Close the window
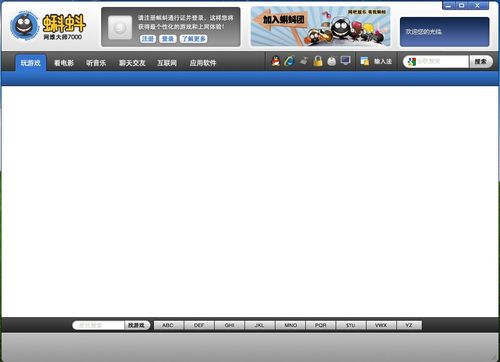 [478, 5]
